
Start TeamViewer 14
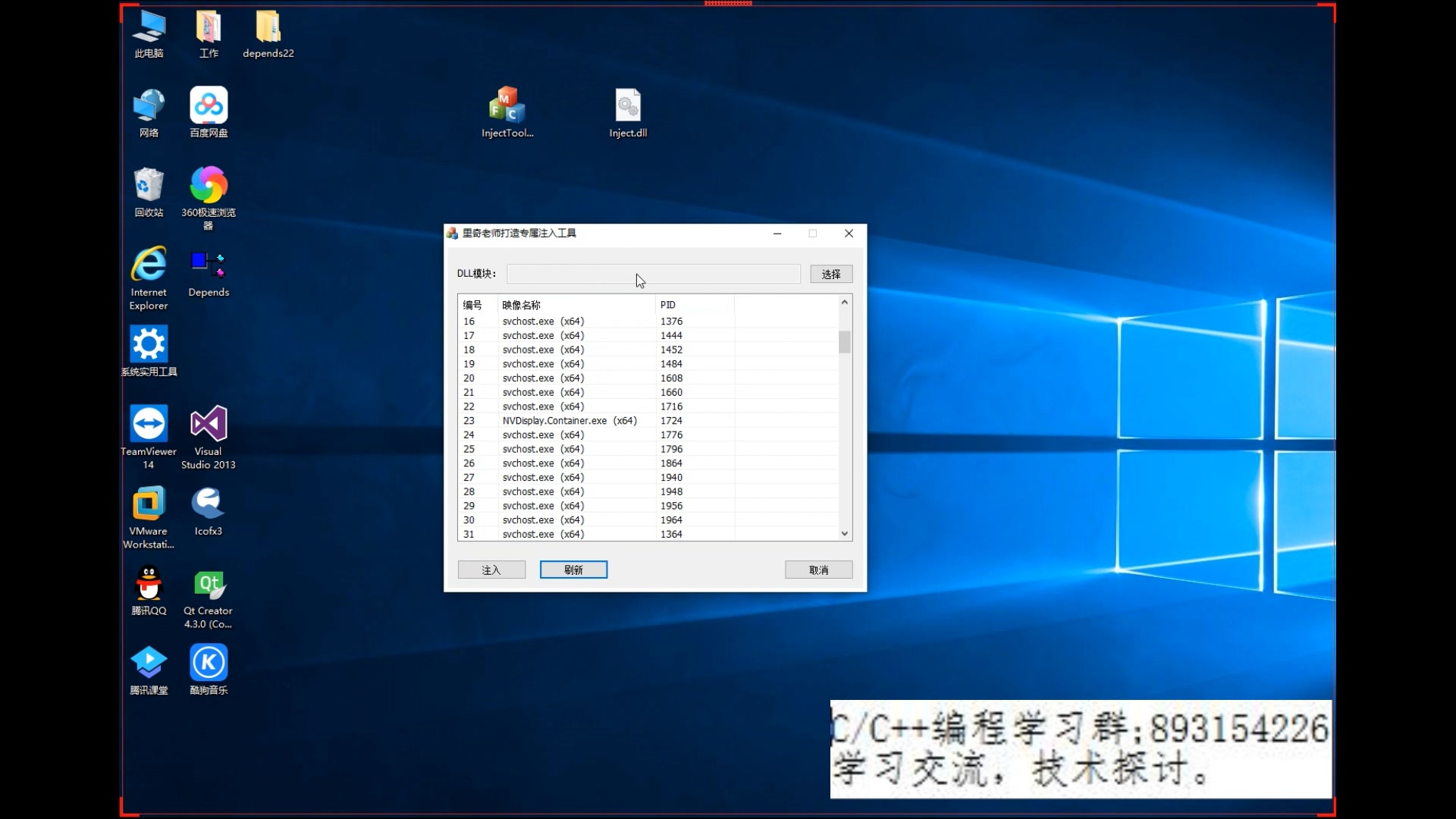click(148, 423)
